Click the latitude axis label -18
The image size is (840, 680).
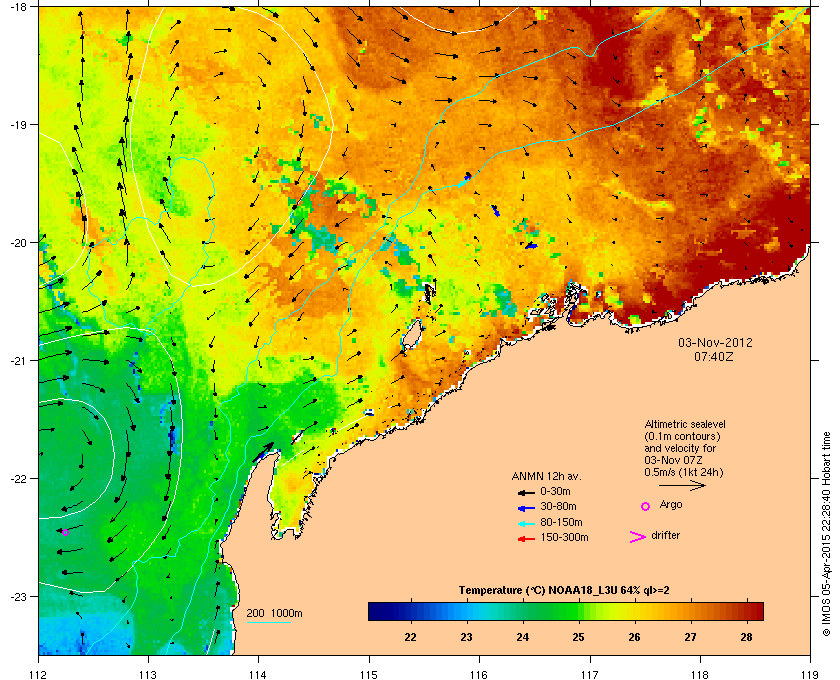point(17,6)
